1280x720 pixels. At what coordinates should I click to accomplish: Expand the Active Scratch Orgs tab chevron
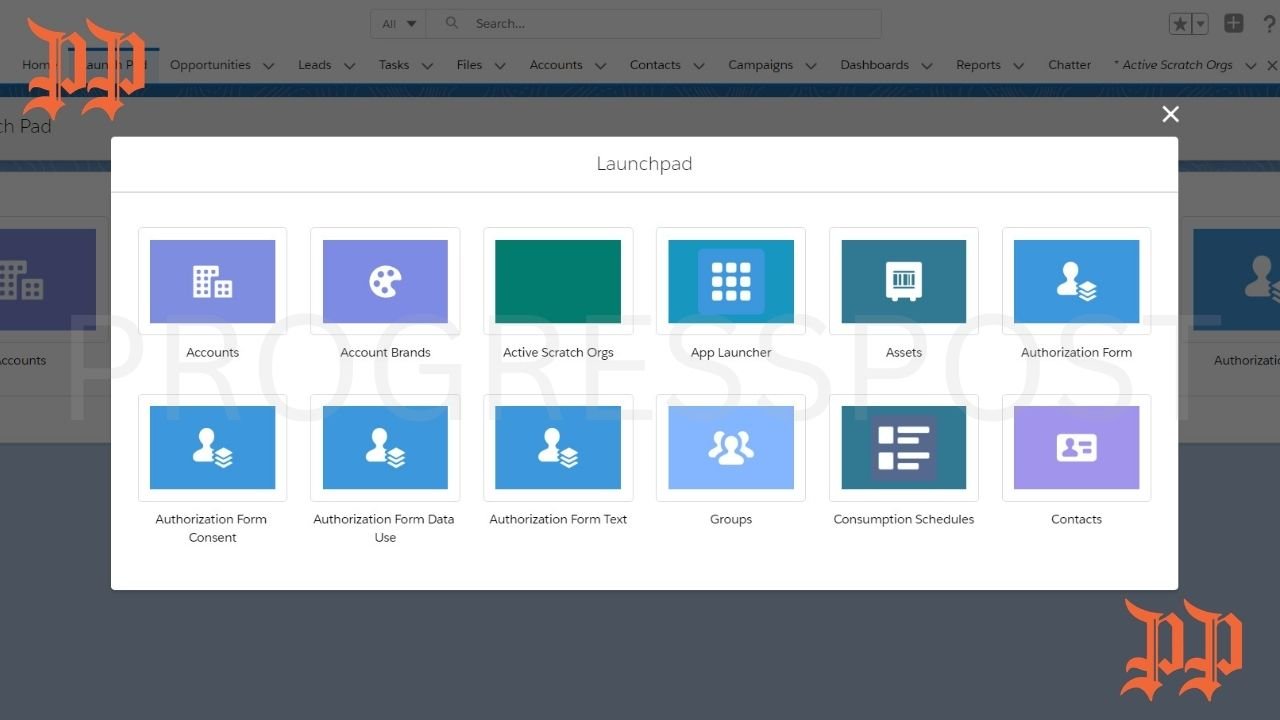(1250, 66)
